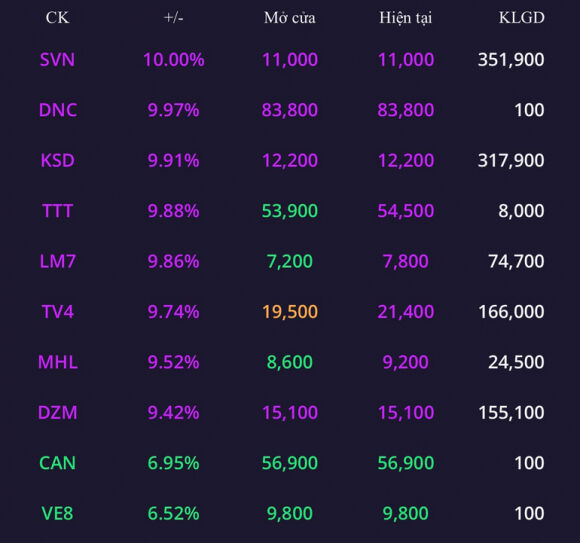Select the green CAN ticker
The height and width of the screenshot is (543, 580).
57,463
